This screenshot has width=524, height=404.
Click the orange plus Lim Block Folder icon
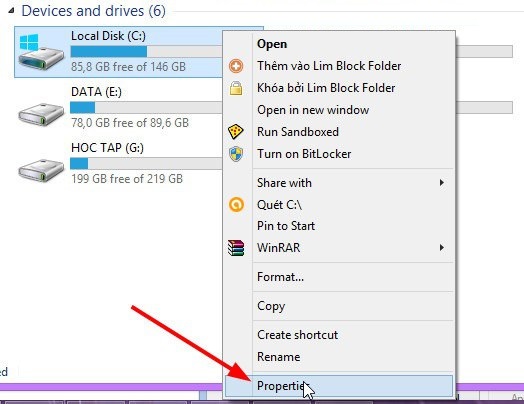pos(236,66)
